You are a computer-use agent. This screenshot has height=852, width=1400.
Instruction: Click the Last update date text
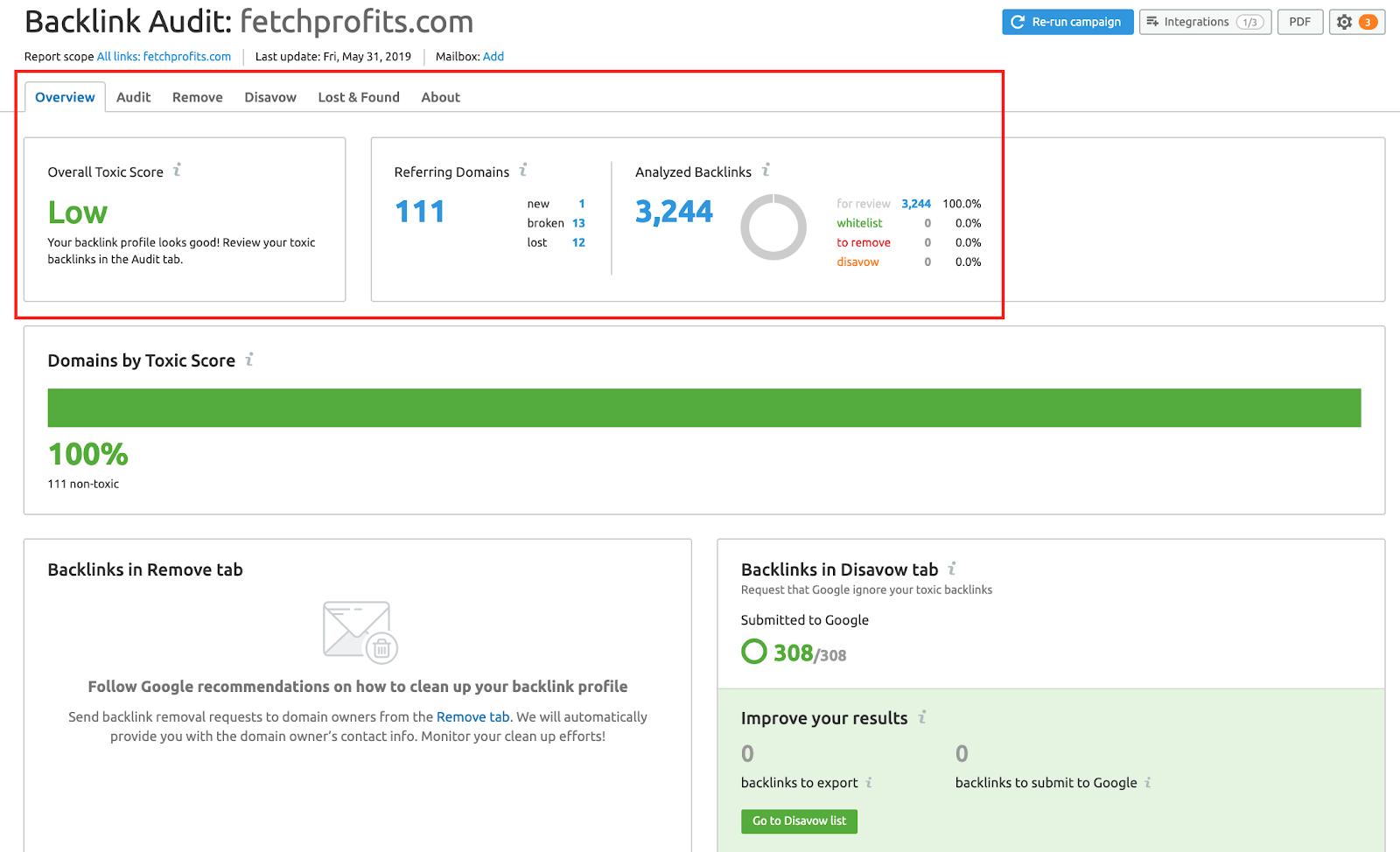(333, 57)
